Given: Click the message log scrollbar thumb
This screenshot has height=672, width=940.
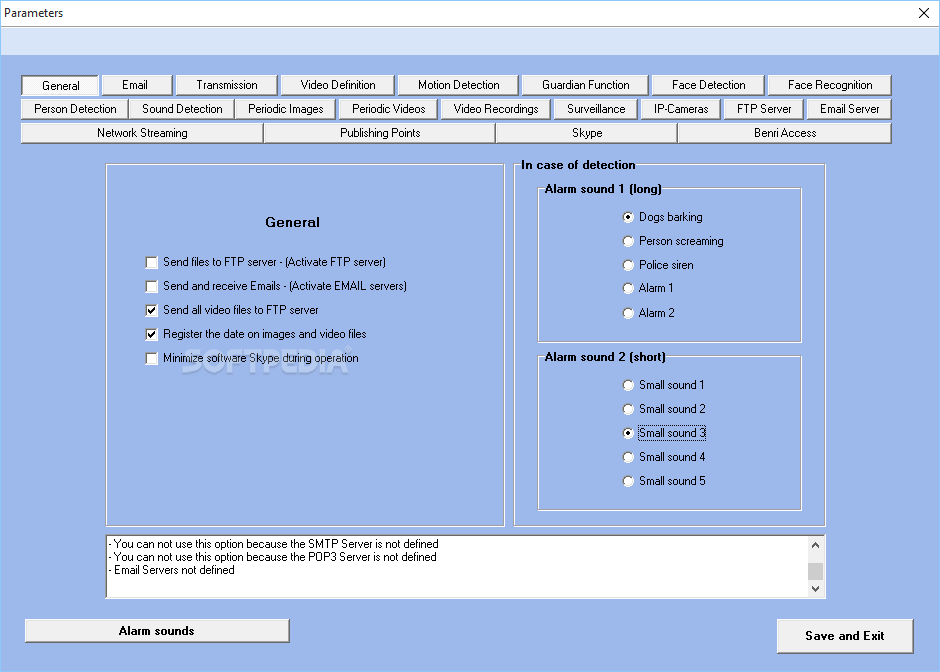Looking at the screenshot, I should 815,571.
